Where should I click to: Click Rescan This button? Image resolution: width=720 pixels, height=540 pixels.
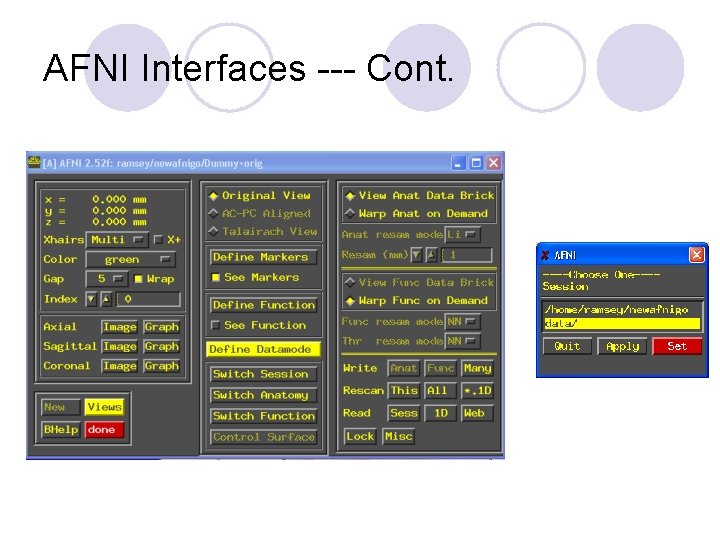coord(404,391)
